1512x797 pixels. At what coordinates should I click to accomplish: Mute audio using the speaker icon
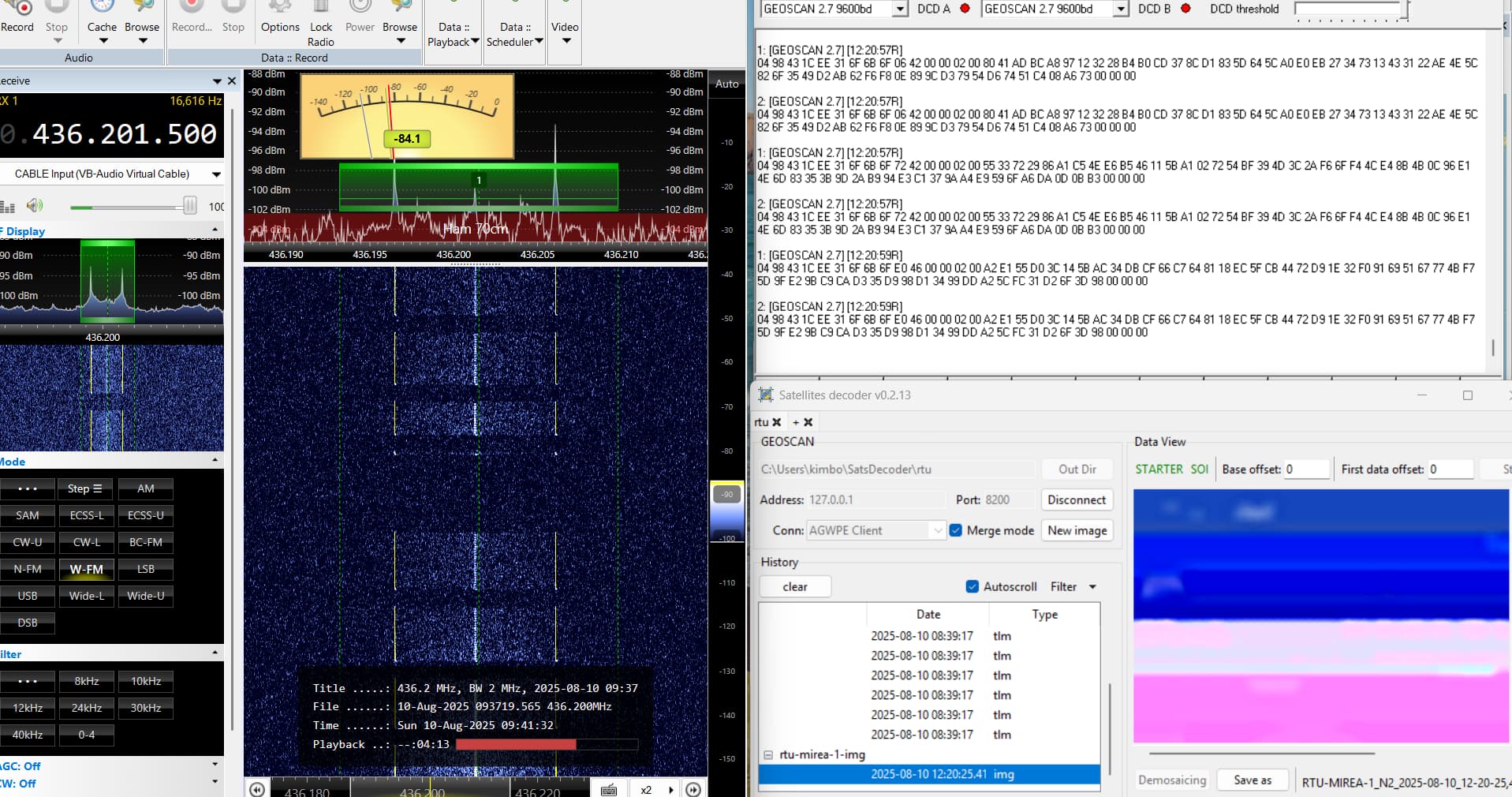(34, 206)
